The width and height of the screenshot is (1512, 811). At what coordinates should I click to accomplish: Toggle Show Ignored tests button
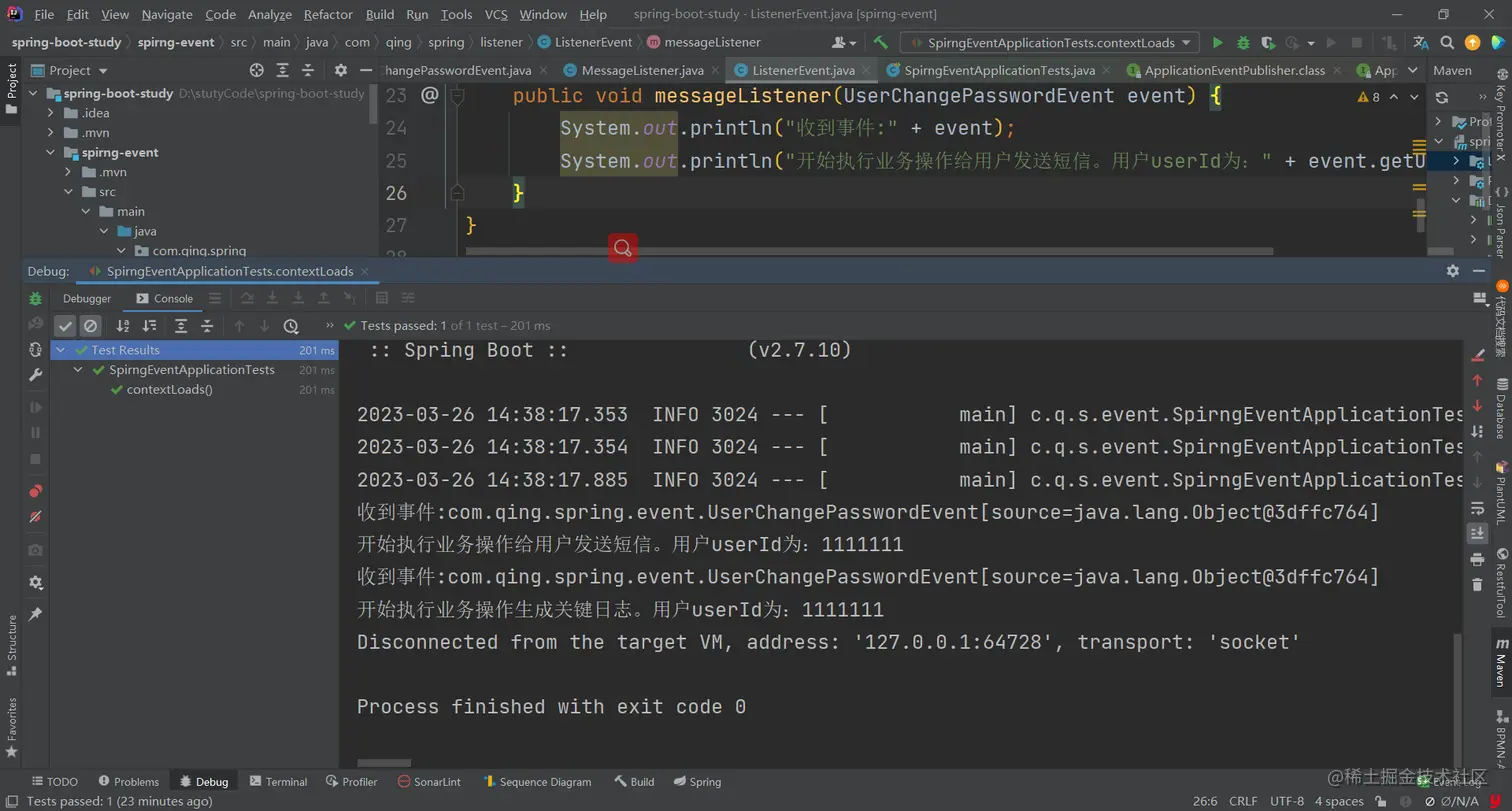pyautogui.click(x=91, y=326)
